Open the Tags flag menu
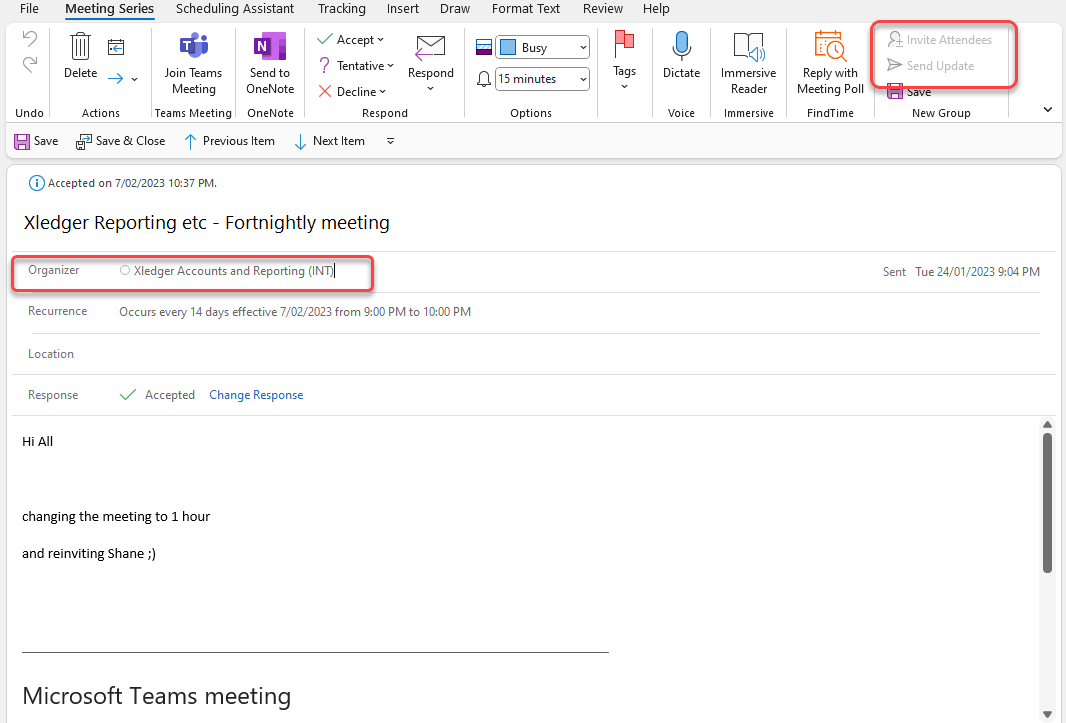The height and width of the screenshot is (723, 1066). point(624,60)
